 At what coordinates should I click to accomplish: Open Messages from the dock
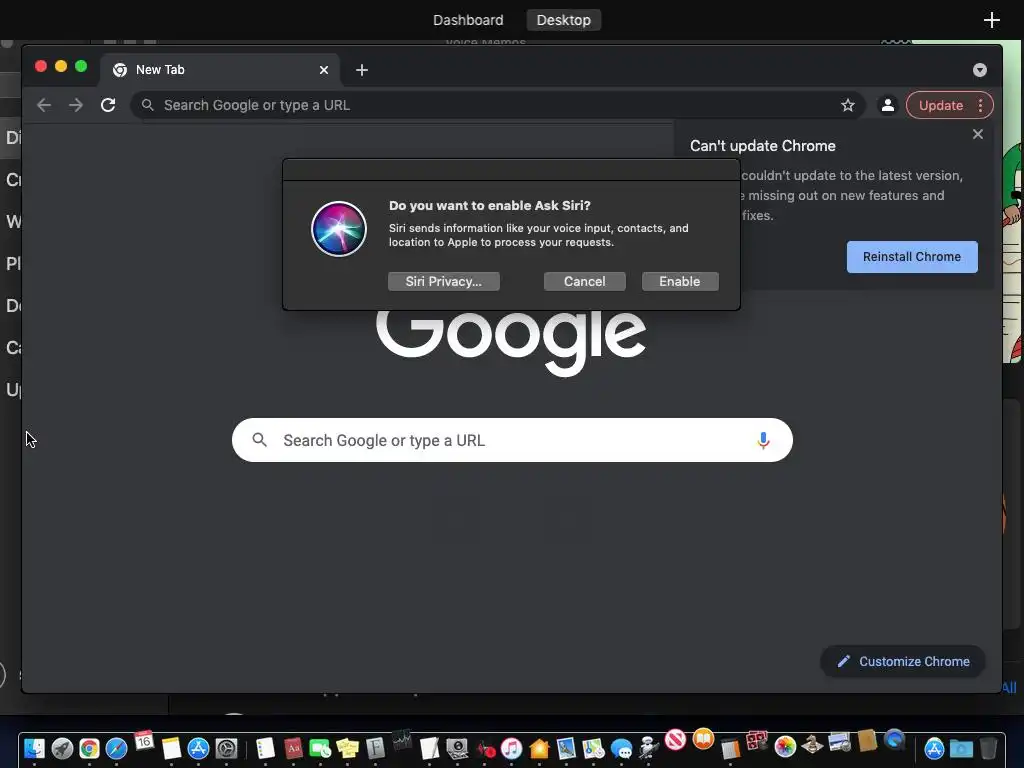click(621, 748)
